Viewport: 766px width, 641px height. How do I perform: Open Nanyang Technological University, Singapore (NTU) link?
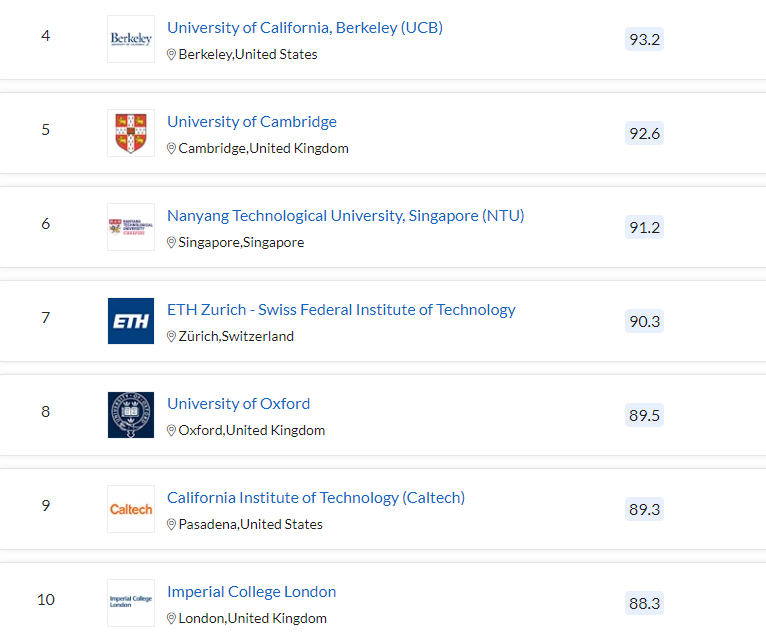click(x=345, y=216)
